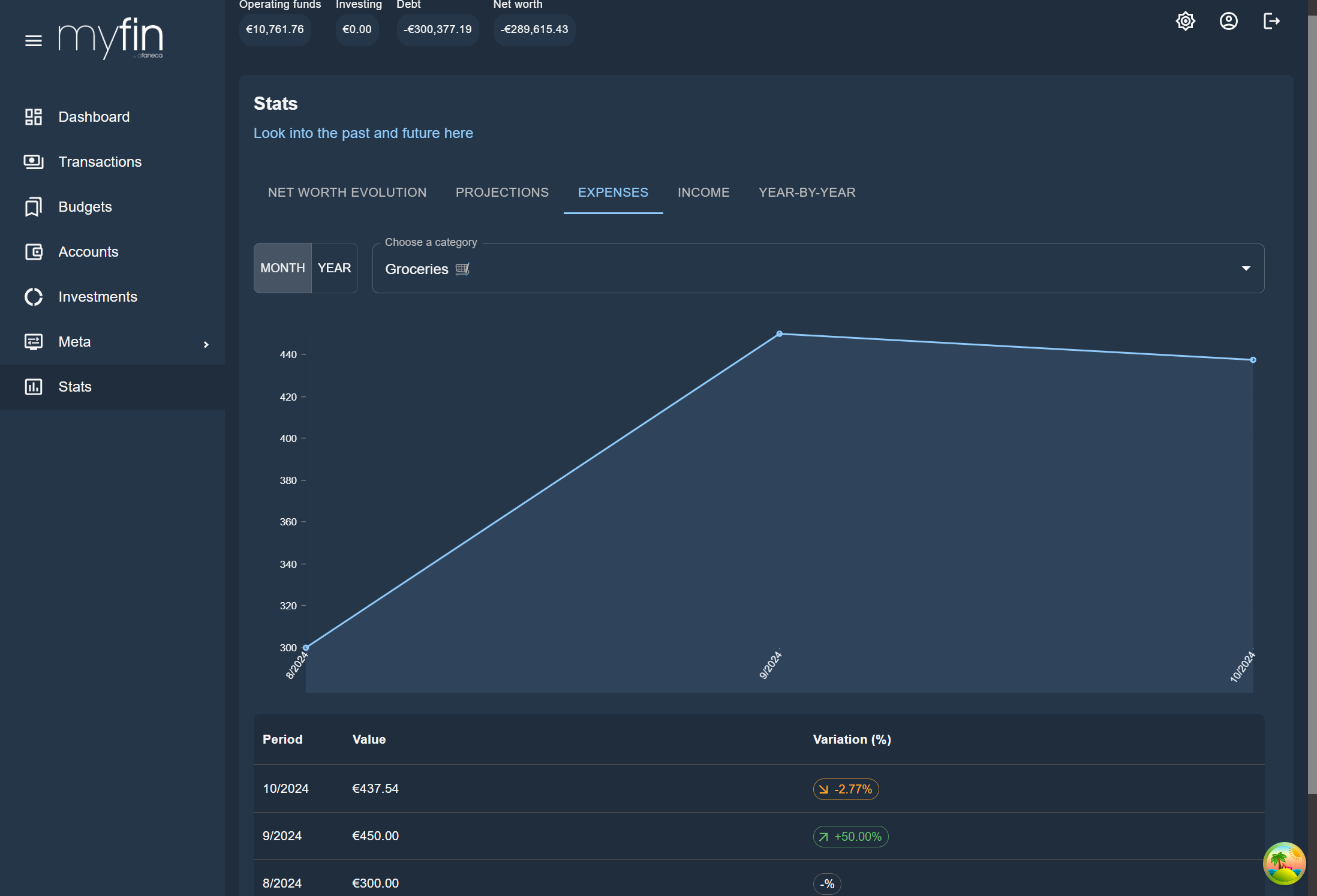Expand the Meta submenu chevron
The height and width of the screenshot is (896, 1317).
pos(206,344)
